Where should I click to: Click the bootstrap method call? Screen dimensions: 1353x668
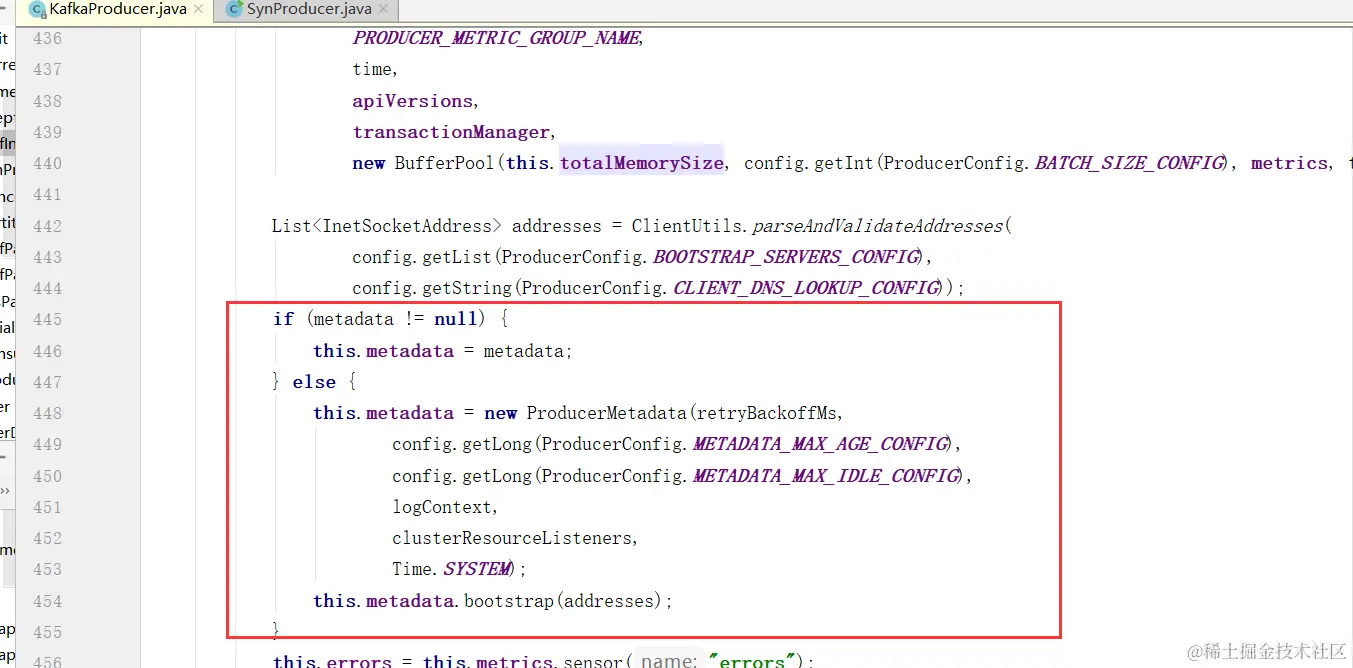[508, 601]
